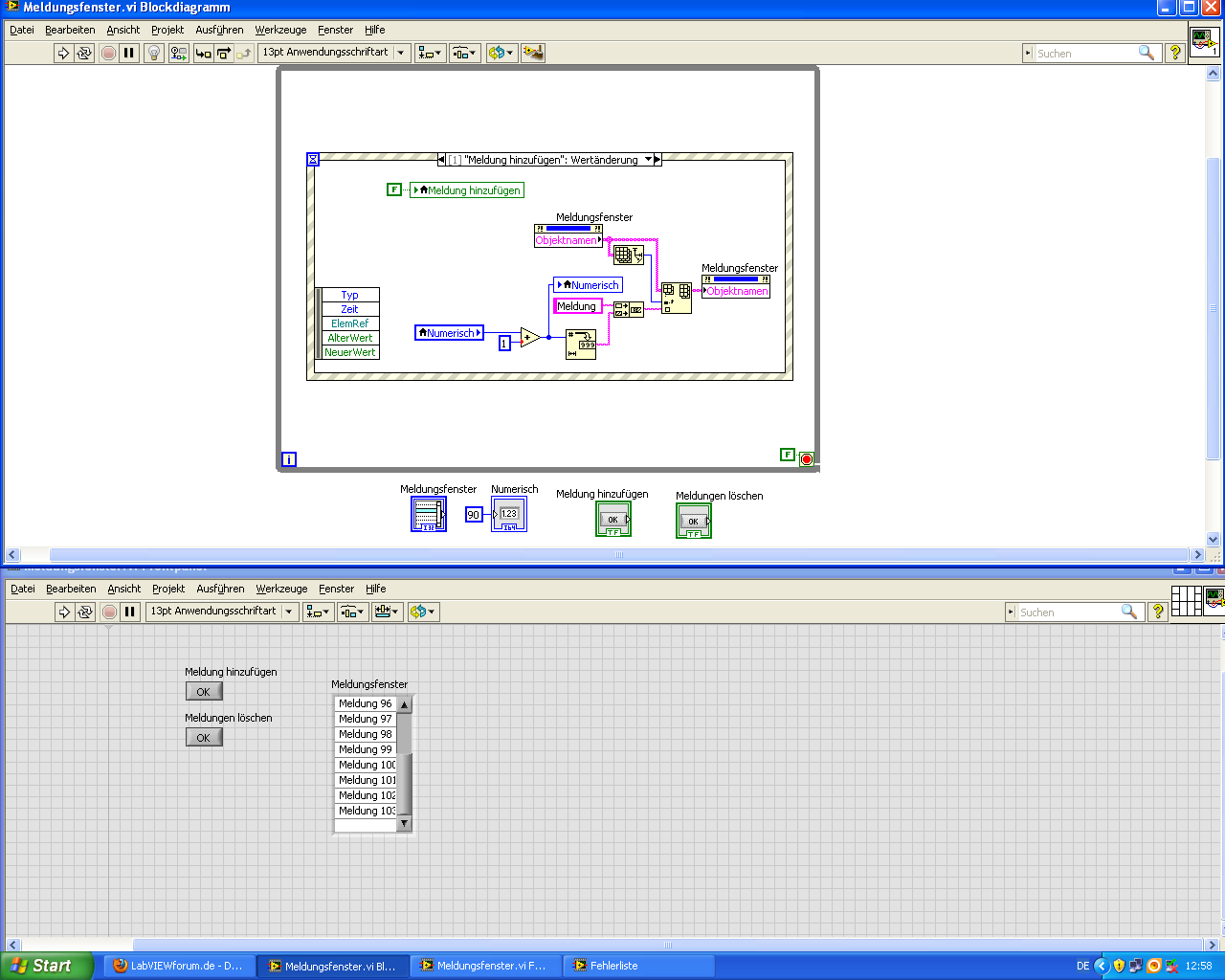Open Datei menu in block diagram window

(22, 30)
